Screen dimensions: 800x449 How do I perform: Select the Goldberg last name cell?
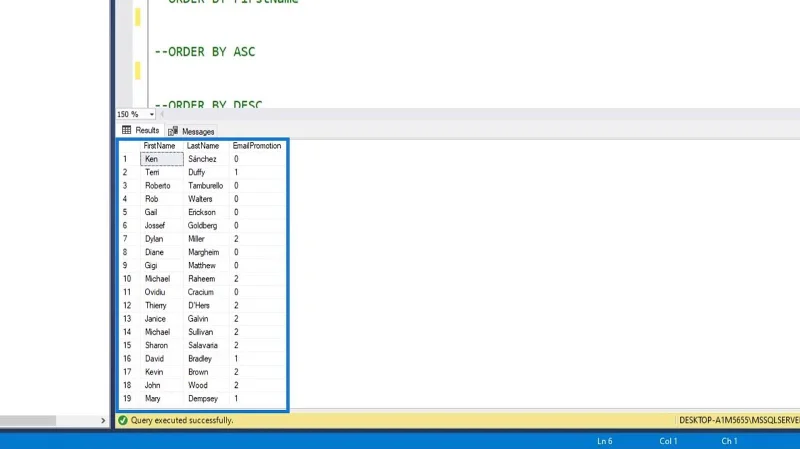[x=207, y=225]
